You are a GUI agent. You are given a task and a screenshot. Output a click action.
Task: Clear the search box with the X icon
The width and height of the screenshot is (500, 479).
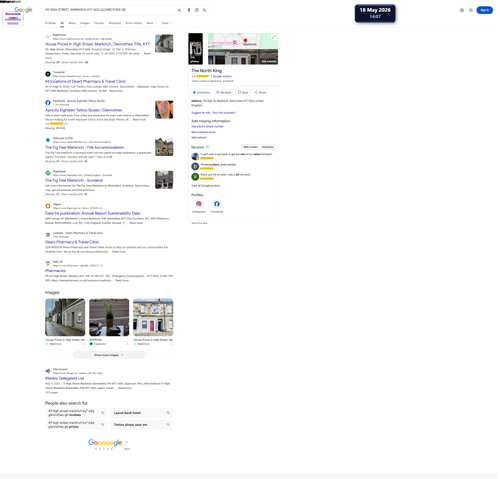pyautogui.click(x=180, y=10)
